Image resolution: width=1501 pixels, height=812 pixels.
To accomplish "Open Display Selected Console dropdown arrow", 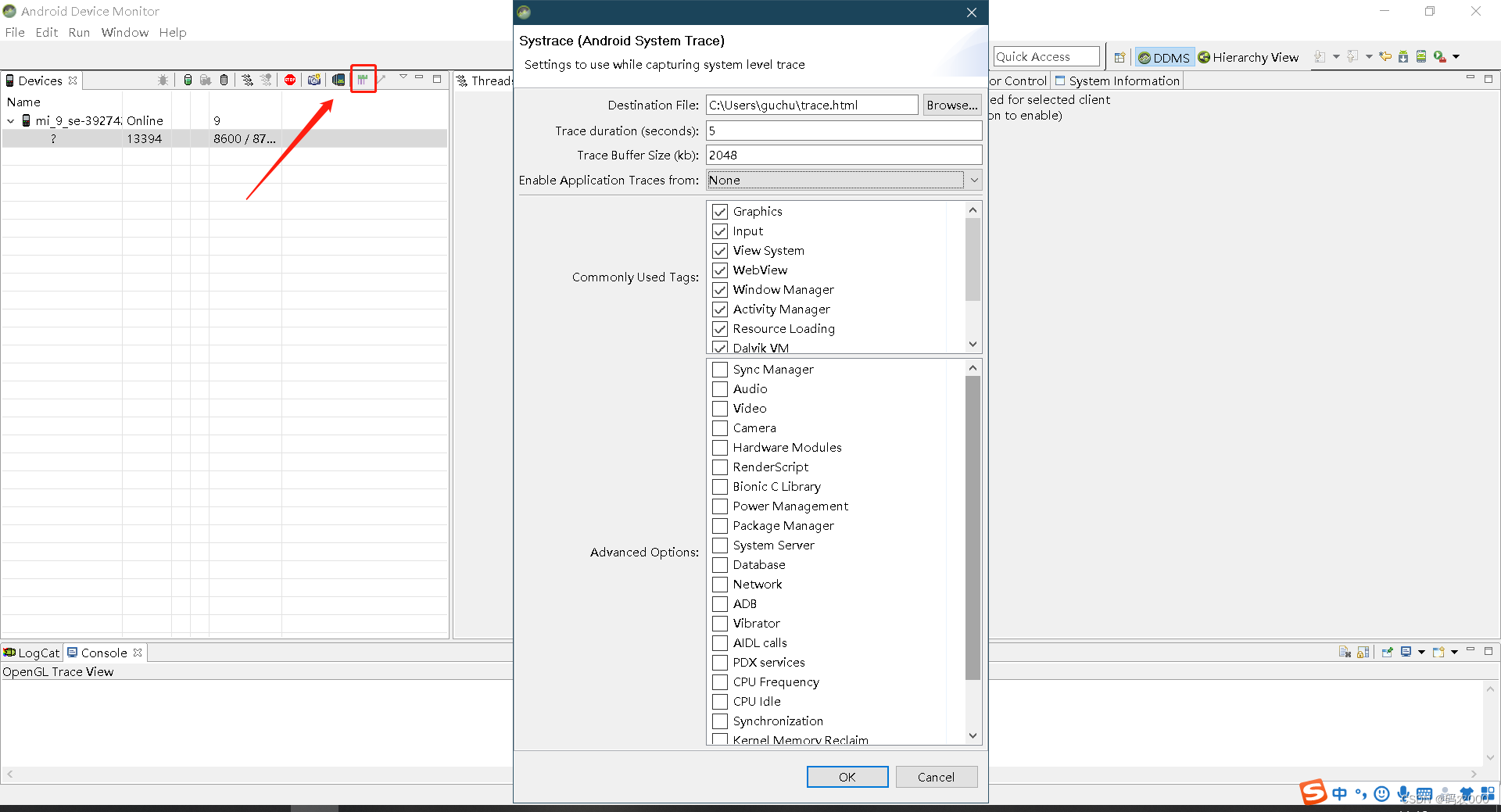I will pyautogui.click(x=1421, y=652).
